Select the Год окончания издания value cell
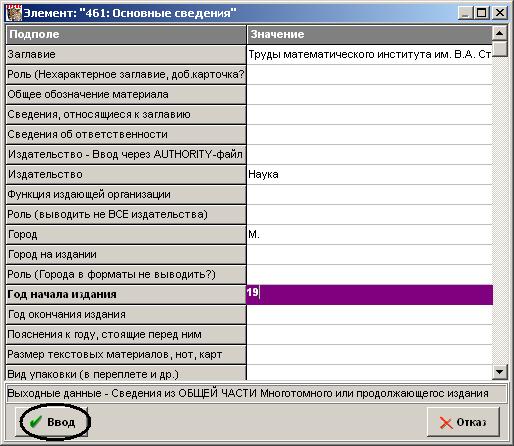Viewport: 514px width, 446px height. (x=369, y=314)
